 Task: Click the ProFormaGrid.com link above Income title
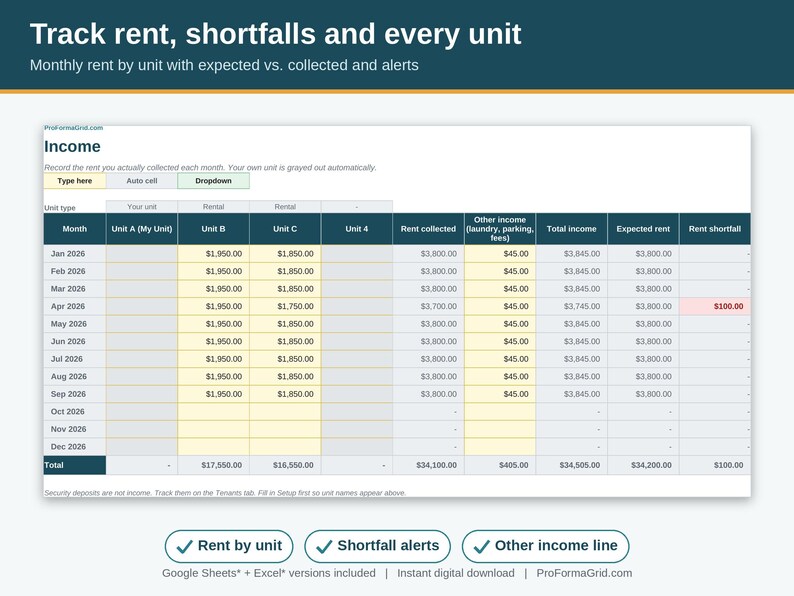[x=73, y=128]
